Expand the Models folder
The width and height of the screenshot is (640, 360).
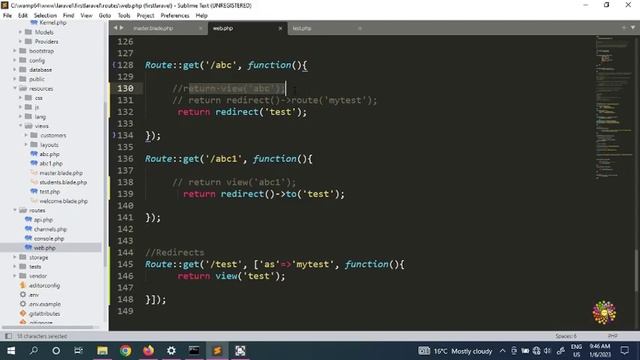[20, 32]
